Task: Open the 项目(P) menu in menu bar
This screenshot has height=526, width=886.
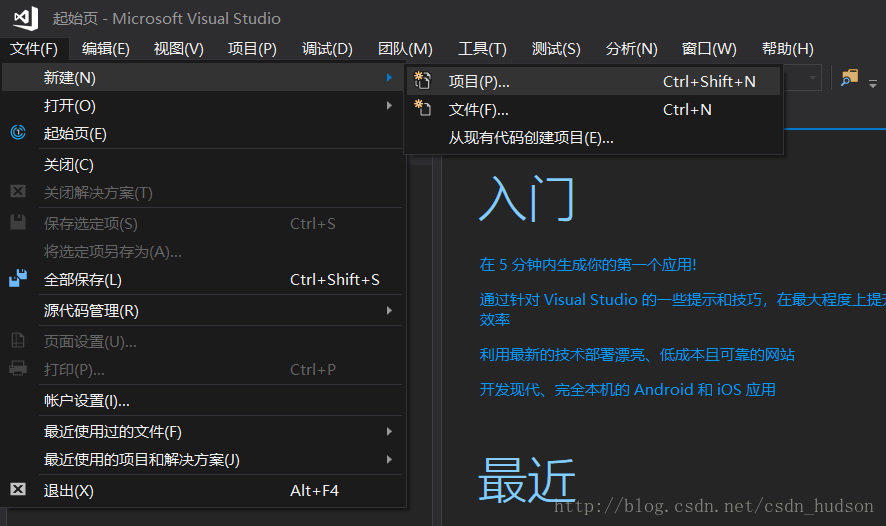Action: [x=252, y=49]
